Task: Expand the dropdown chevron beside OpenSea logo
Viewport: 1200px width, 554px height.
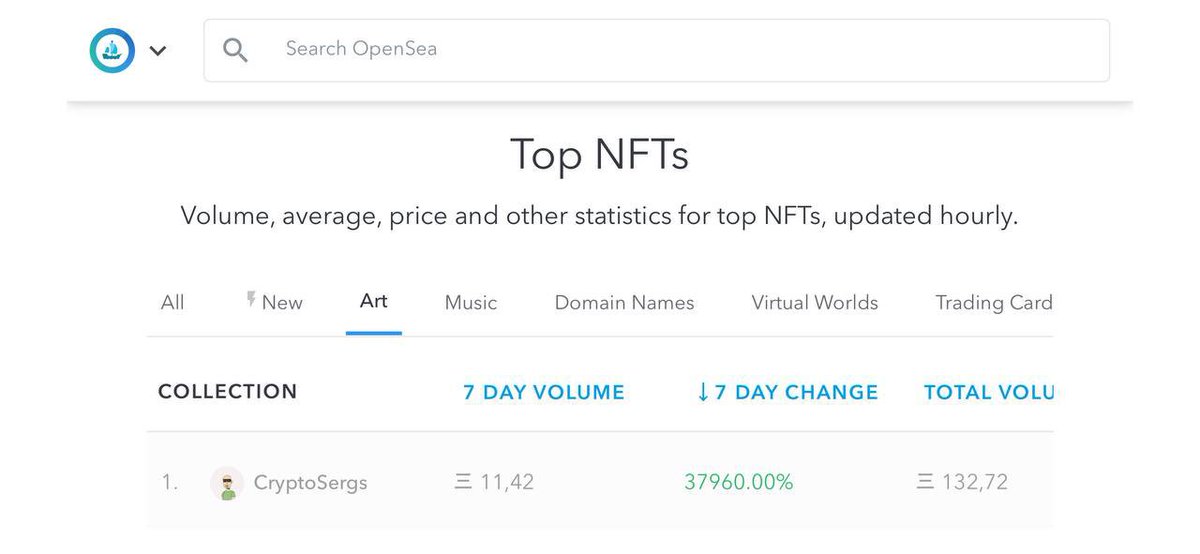Action: tap(158, 51)
